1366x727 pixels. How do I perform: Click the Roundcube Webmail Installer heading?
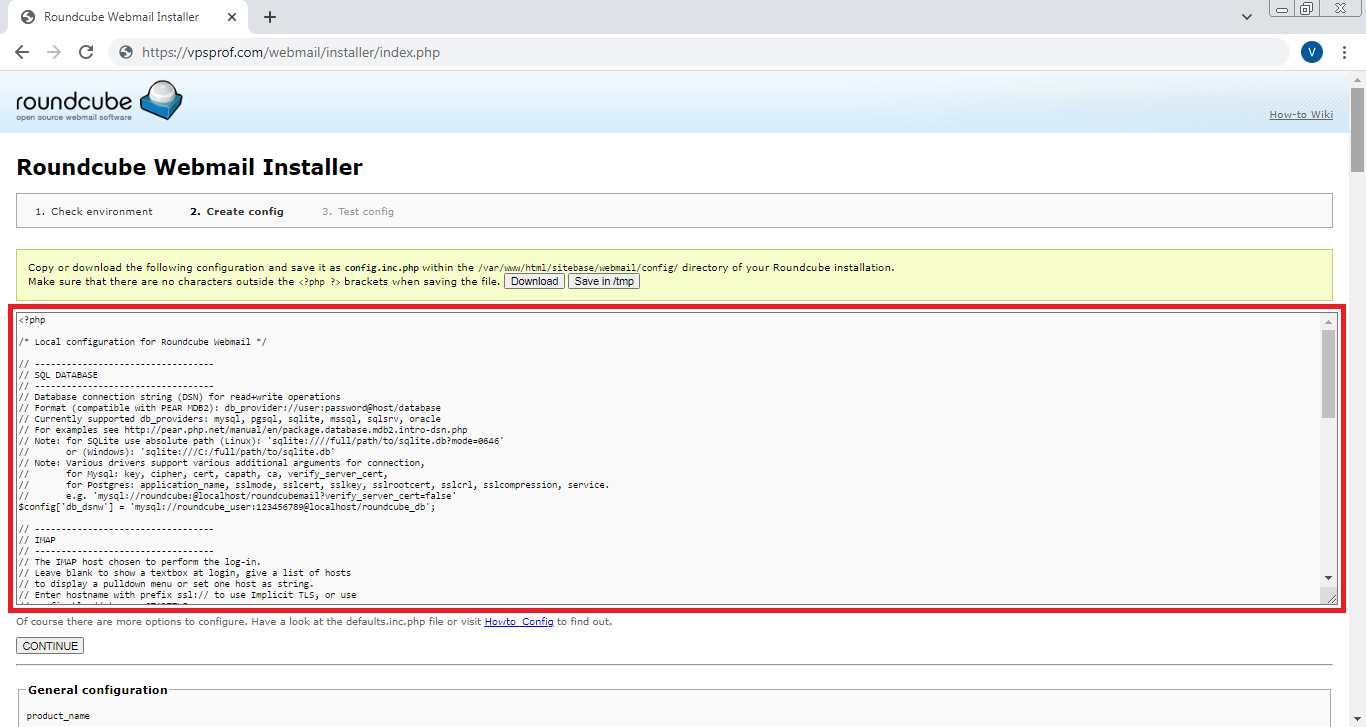click(189, 167)
